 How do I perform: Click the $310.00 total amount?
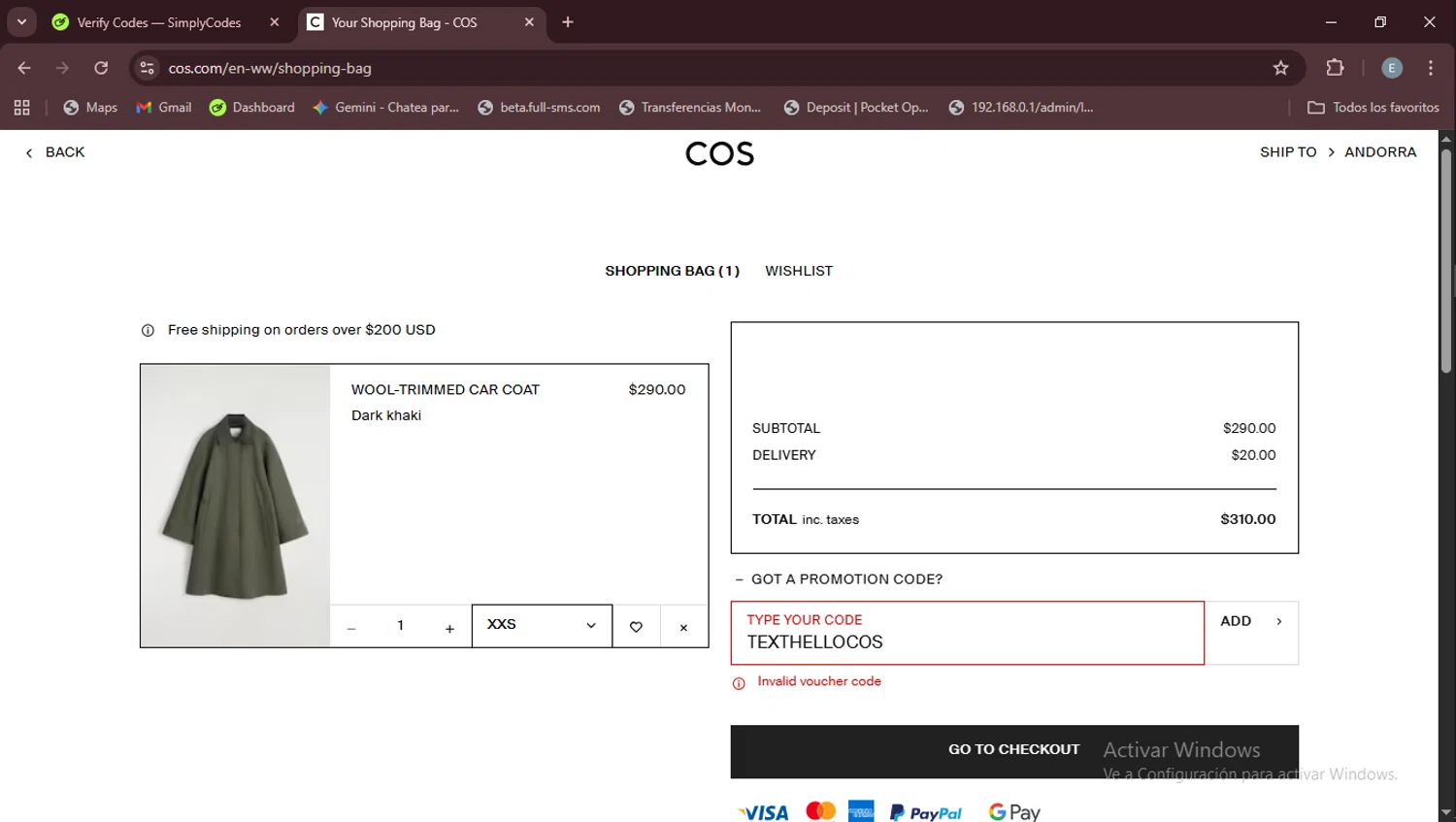[1248, 519]
